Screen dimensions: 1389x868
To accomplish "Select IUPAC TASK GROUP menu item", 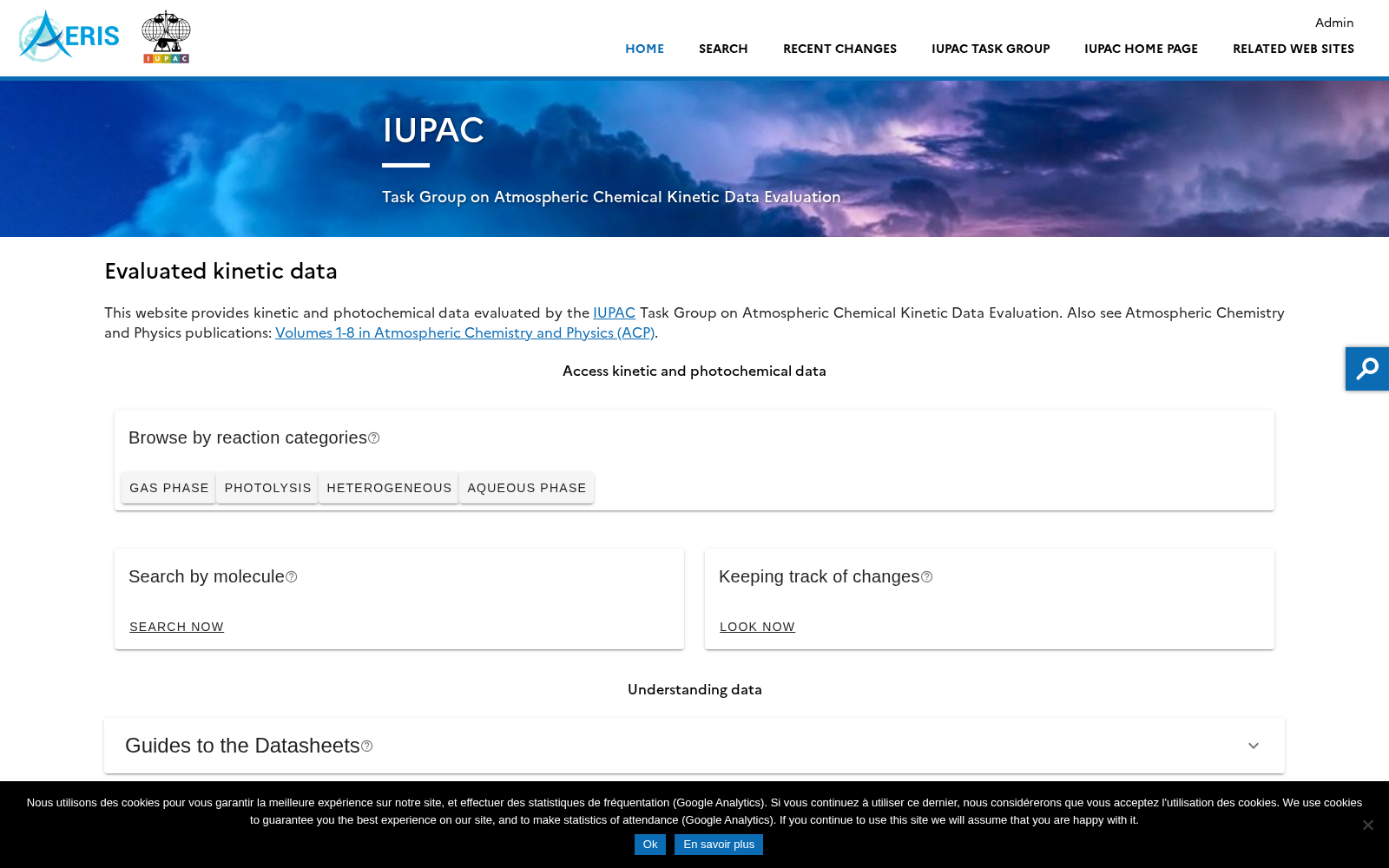I will (x=991, y=49).
